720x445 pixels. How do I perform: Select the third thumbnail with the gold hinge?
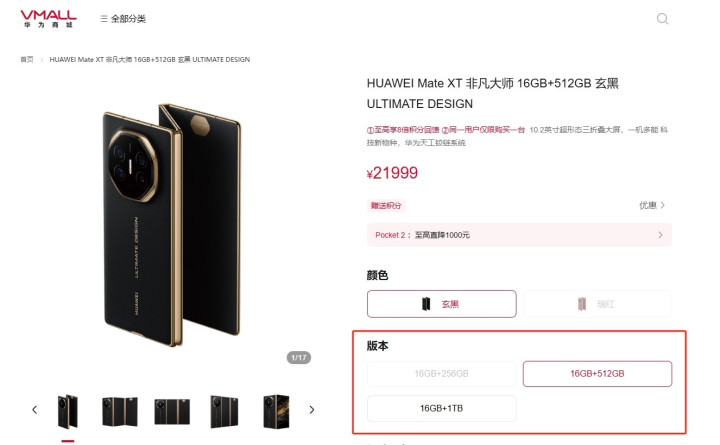tap(172, 411)
